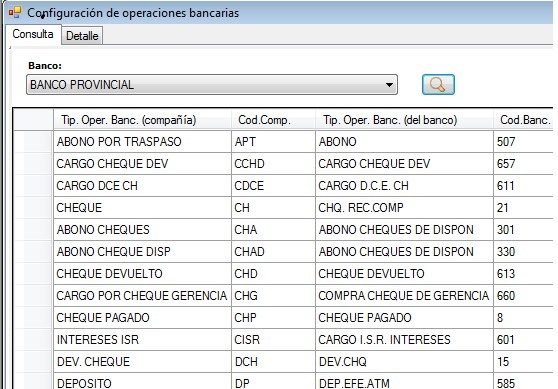Image resolution: width=558 pixels, height=389 pixels.
Task: Click bank code 8 cell
Action: coord(523,317)
